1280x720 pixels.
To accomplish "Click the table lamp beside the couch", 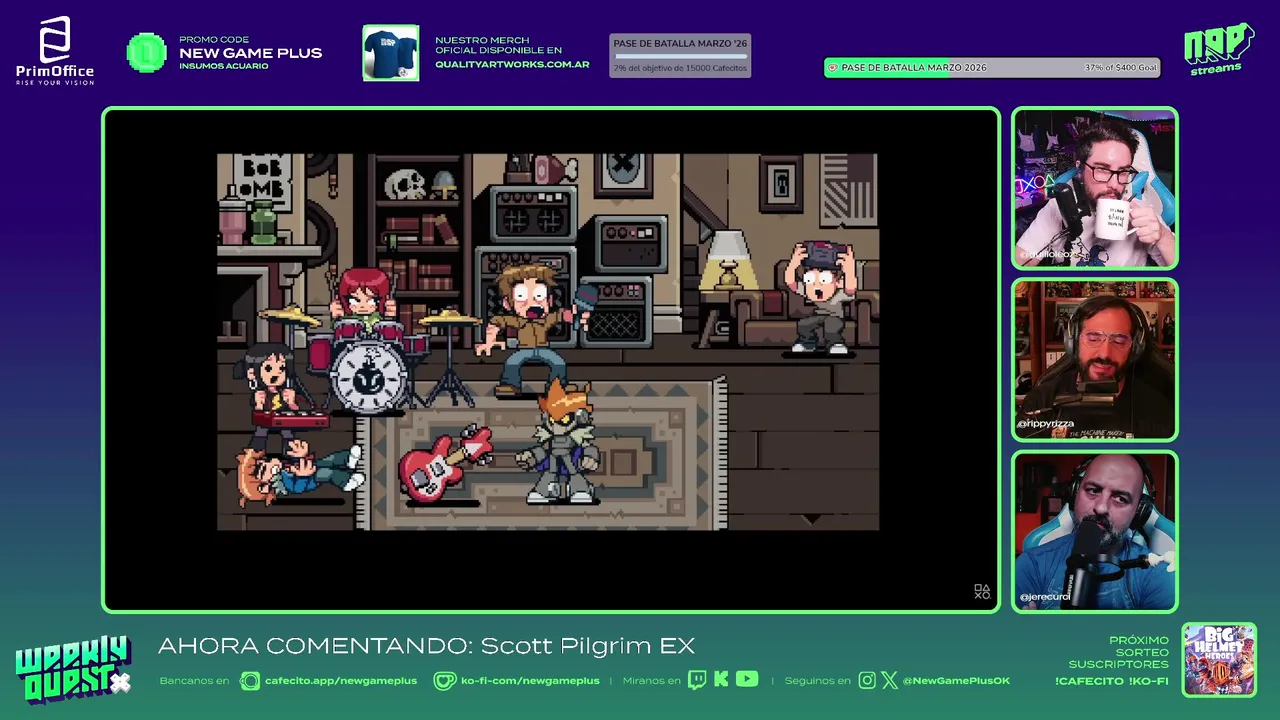I will pos(728,260).
